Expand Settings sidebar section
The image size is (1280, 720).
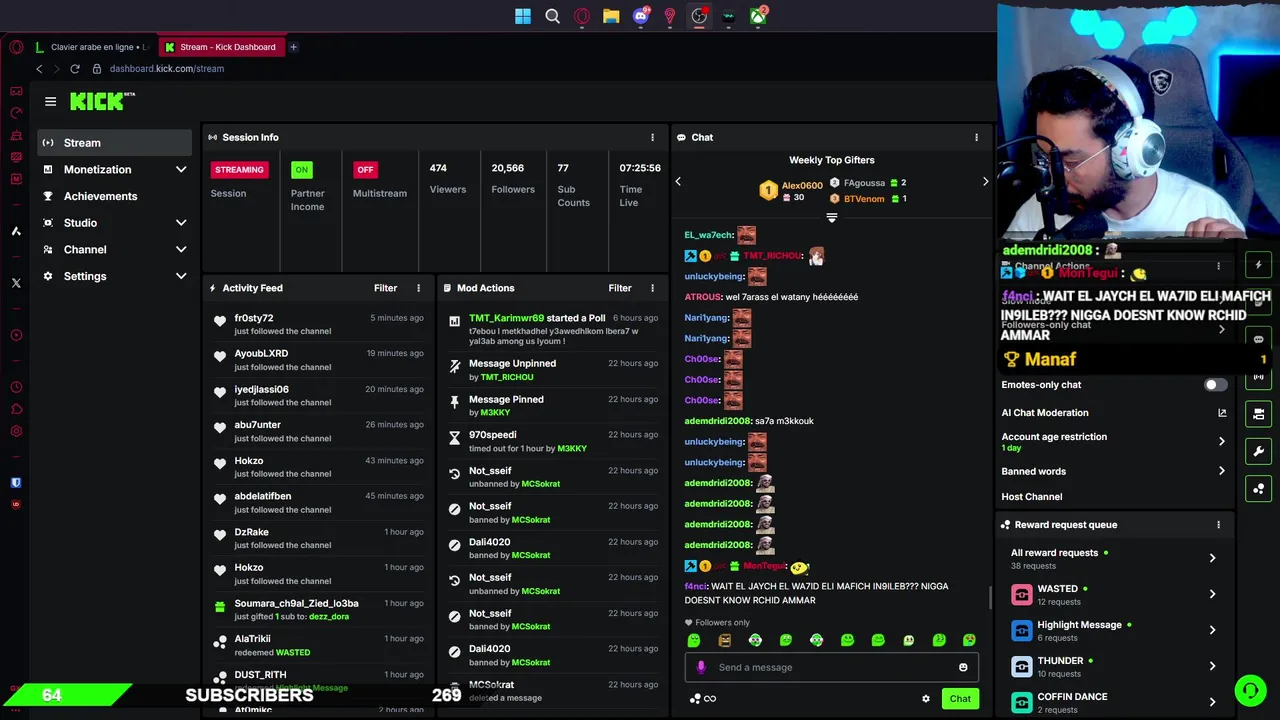tap(181, 277)
